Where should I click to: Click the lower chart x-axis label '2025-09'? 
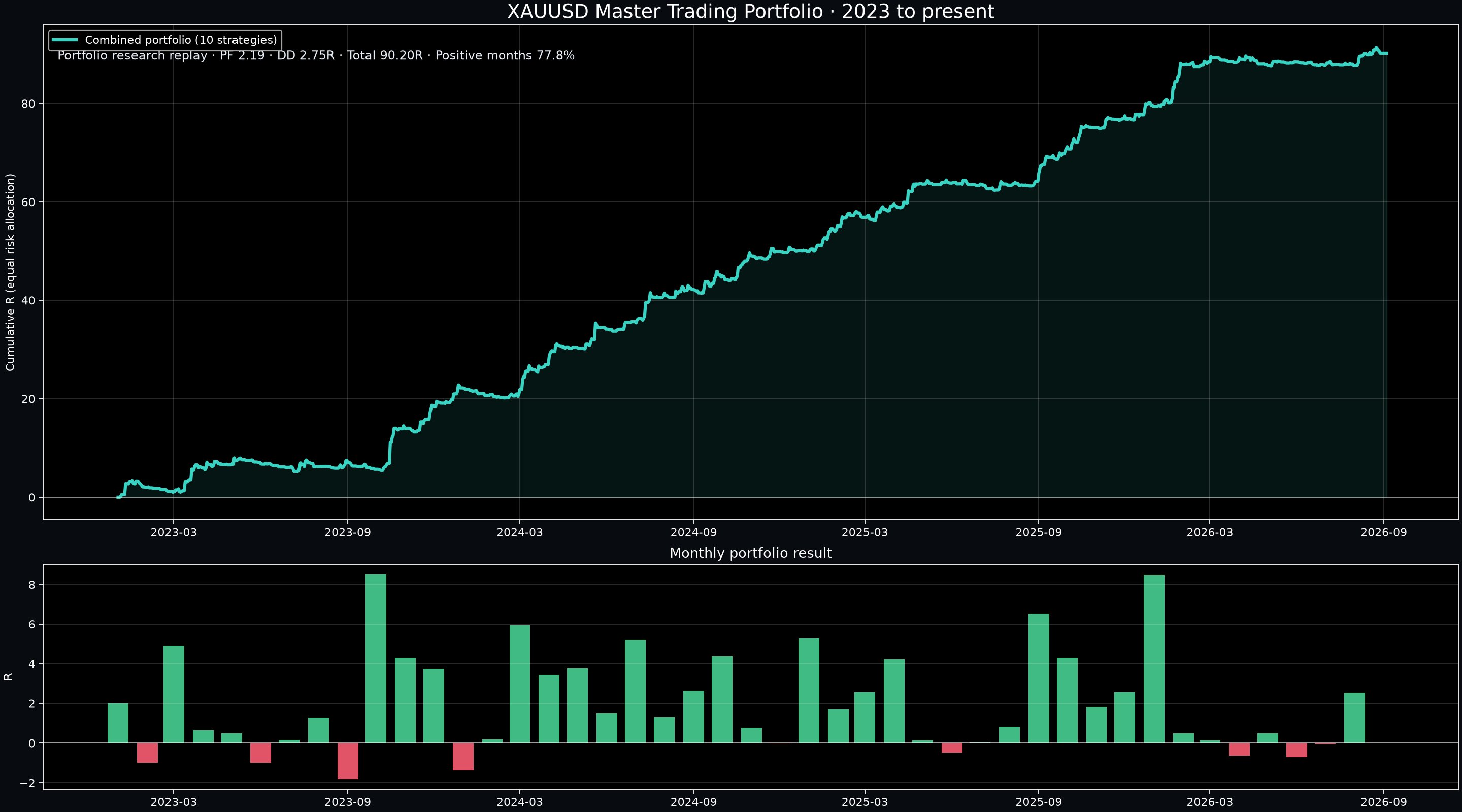(x=1039, y=802)
